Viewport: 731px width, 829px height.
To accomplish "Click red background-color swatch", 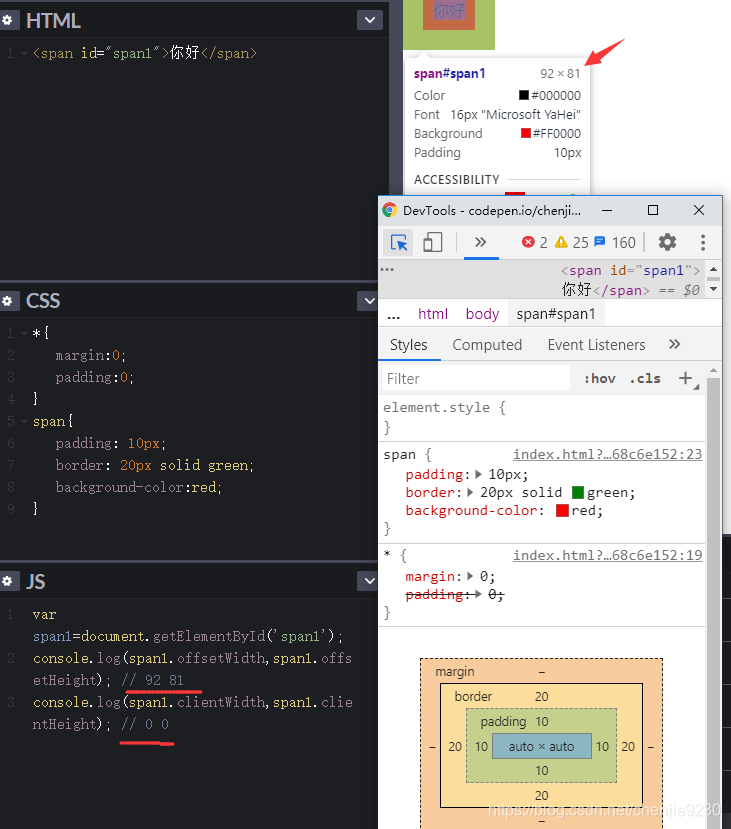I will tap(562, 511).
